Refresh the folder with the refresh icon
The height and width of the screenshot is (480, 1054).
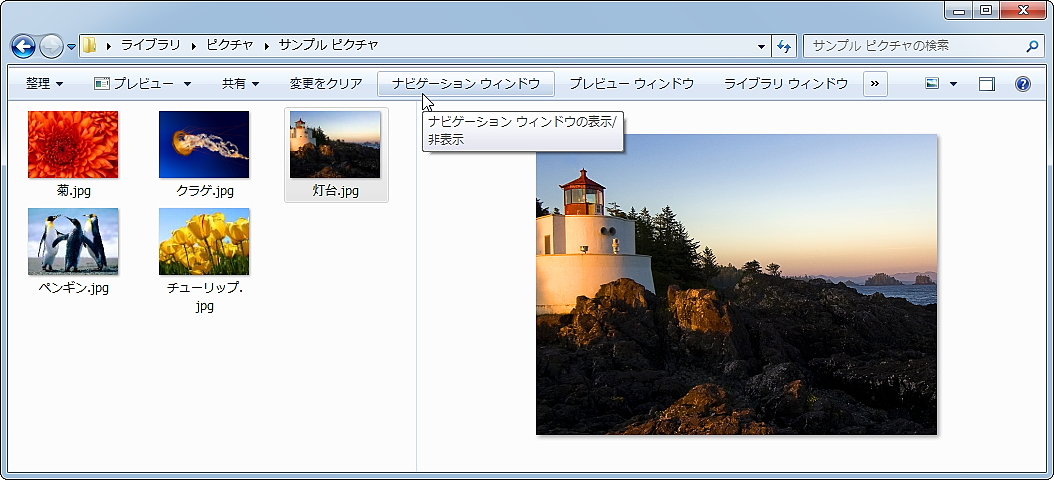783,46
